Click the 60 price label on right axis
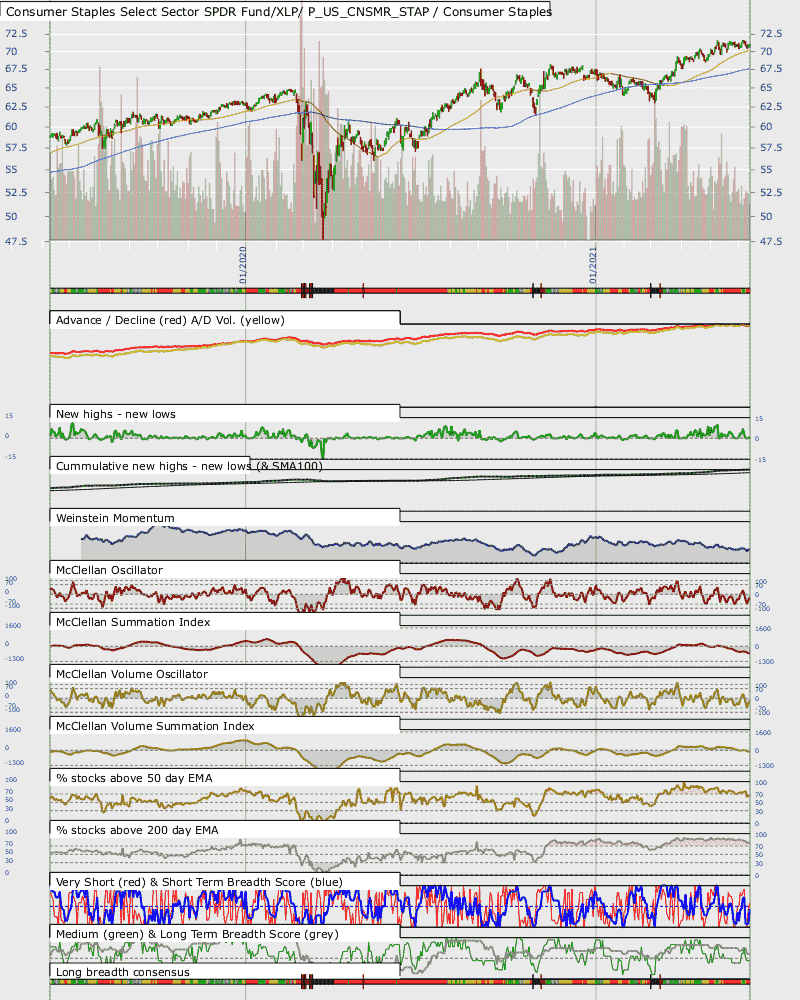The image size is (800, 1000). (x=766, y=126)
